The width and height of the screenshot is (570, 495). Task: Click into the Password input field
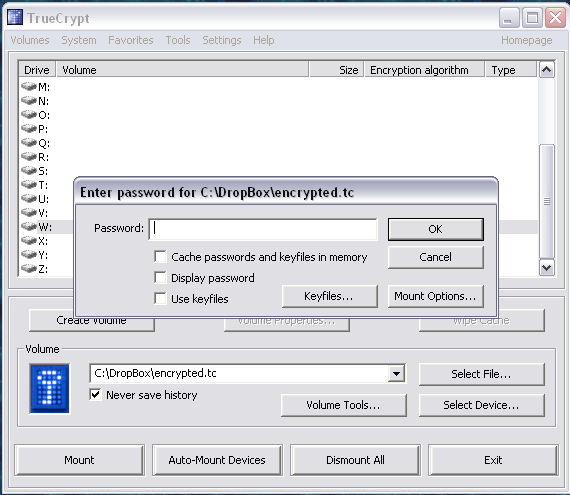click(263, 229)
